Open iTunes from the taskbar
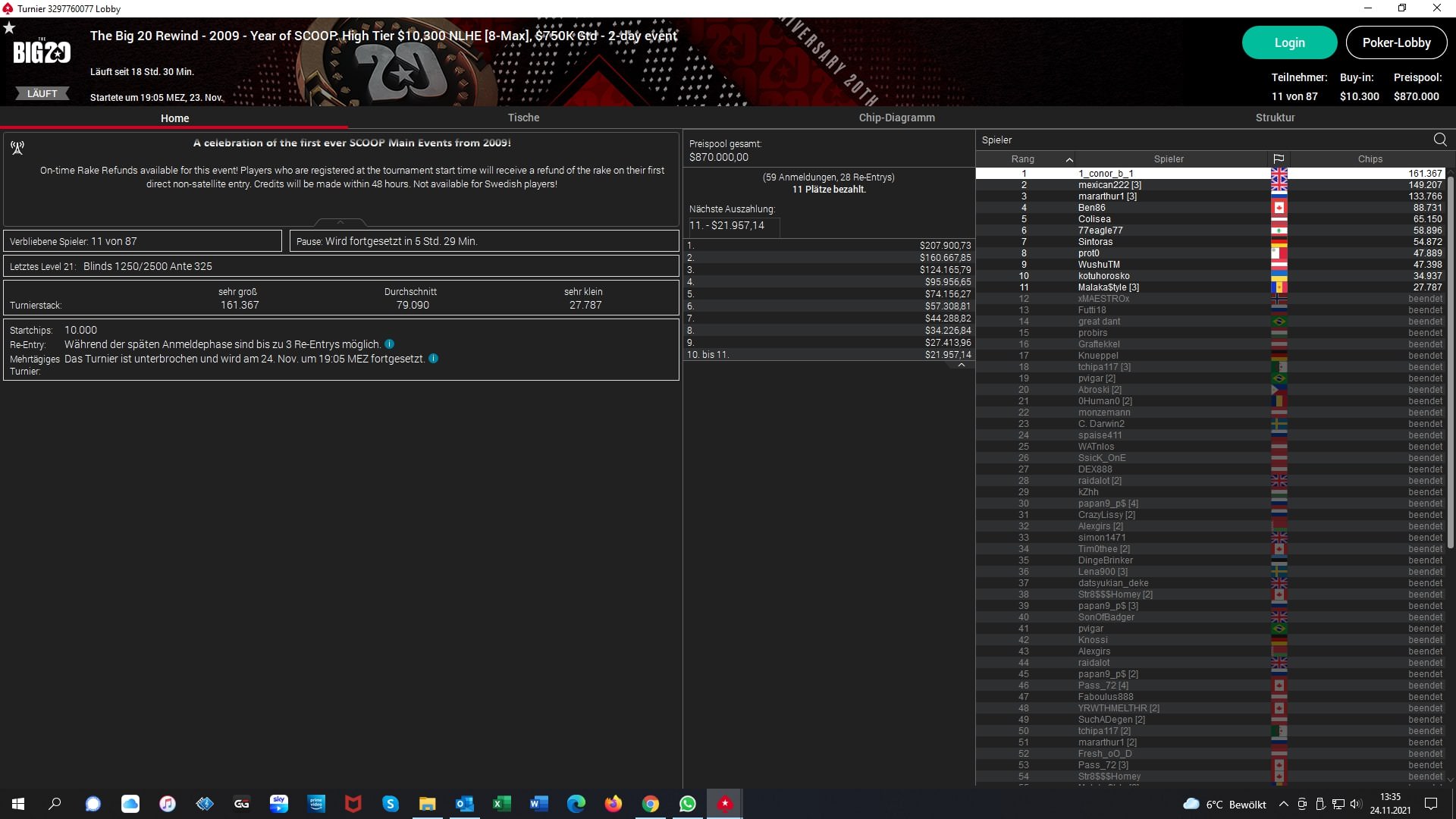Image resolution: width=1456 pixels, height=819 pixels. click(x=168, y=804)
